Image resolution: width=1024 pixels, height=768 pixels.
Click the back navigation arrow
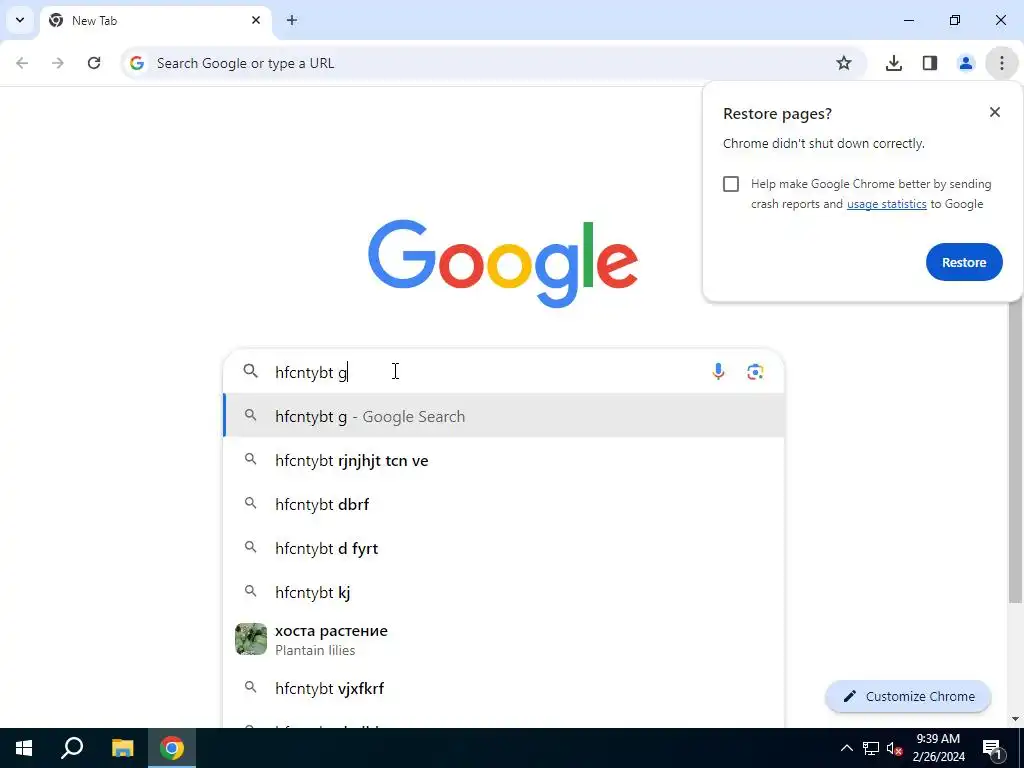(22, 63)
